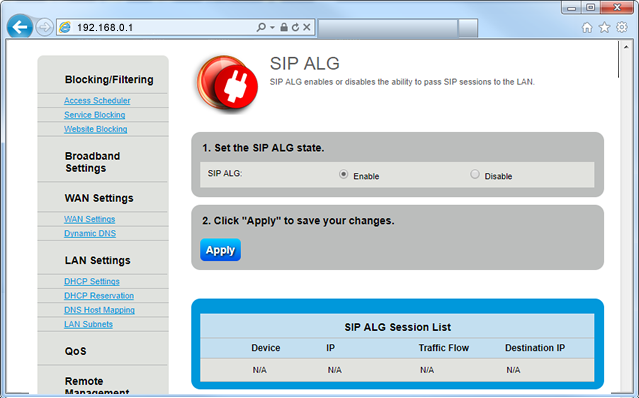639x398 pixels.
Task: Minimize the browser window
Action: [571, 8]
